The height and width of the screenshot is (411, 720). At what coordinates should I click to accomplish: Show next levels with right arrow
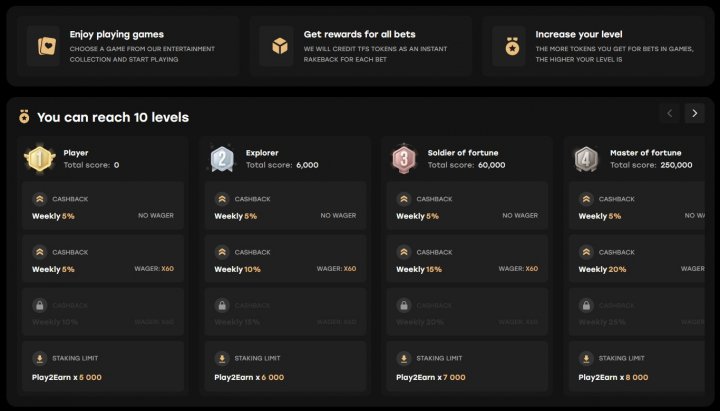[695, 113]
